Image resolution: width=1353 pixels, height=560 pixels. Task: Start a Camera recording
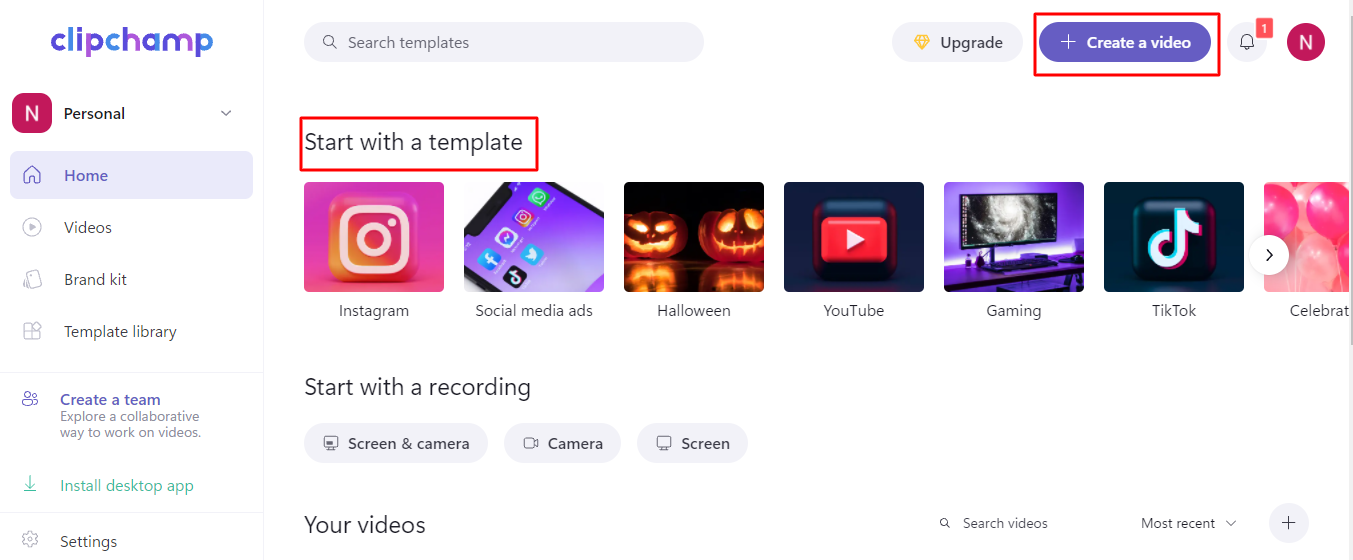coord(562,443)
